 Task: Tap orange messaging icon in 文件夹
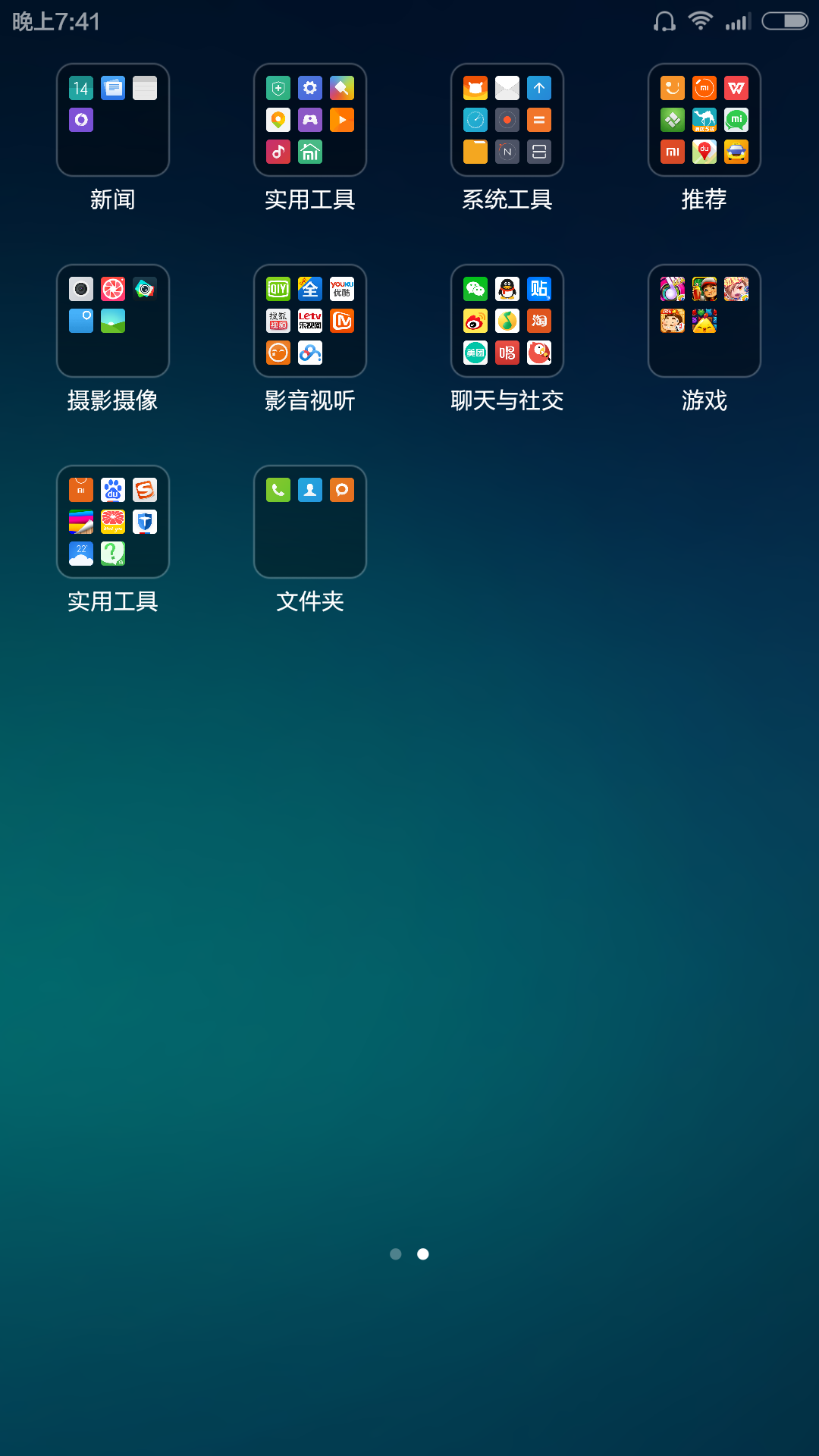tap(342, 490)
